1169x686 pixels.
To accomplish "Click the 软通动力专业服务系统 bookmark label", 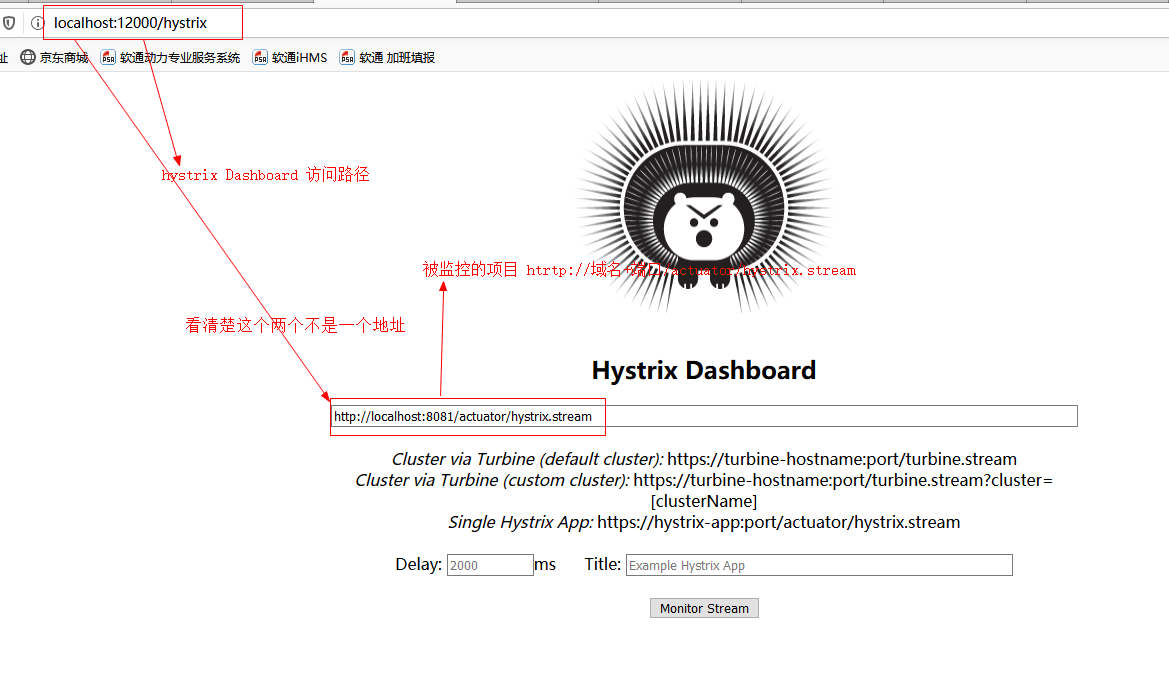I will click(x=180, y=57).
